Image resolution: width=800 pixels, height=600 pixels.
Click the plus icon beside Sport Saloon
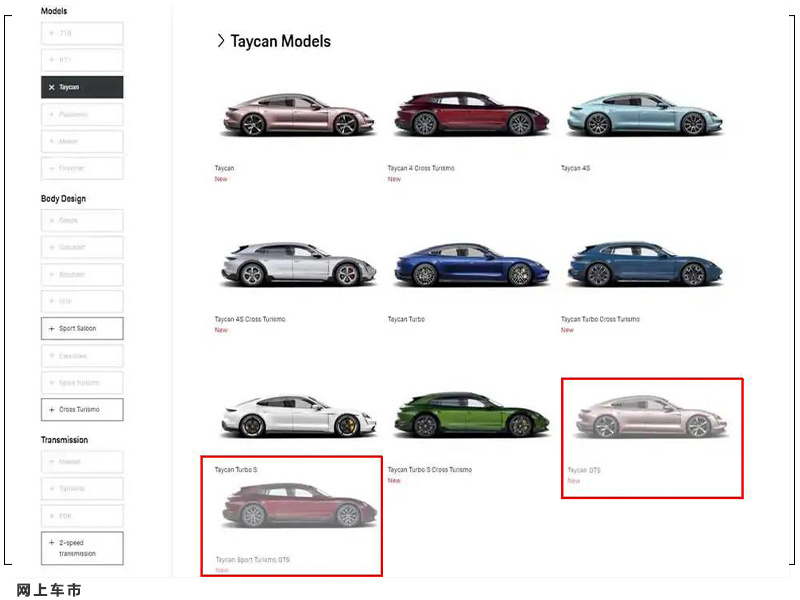coord(52,329)
